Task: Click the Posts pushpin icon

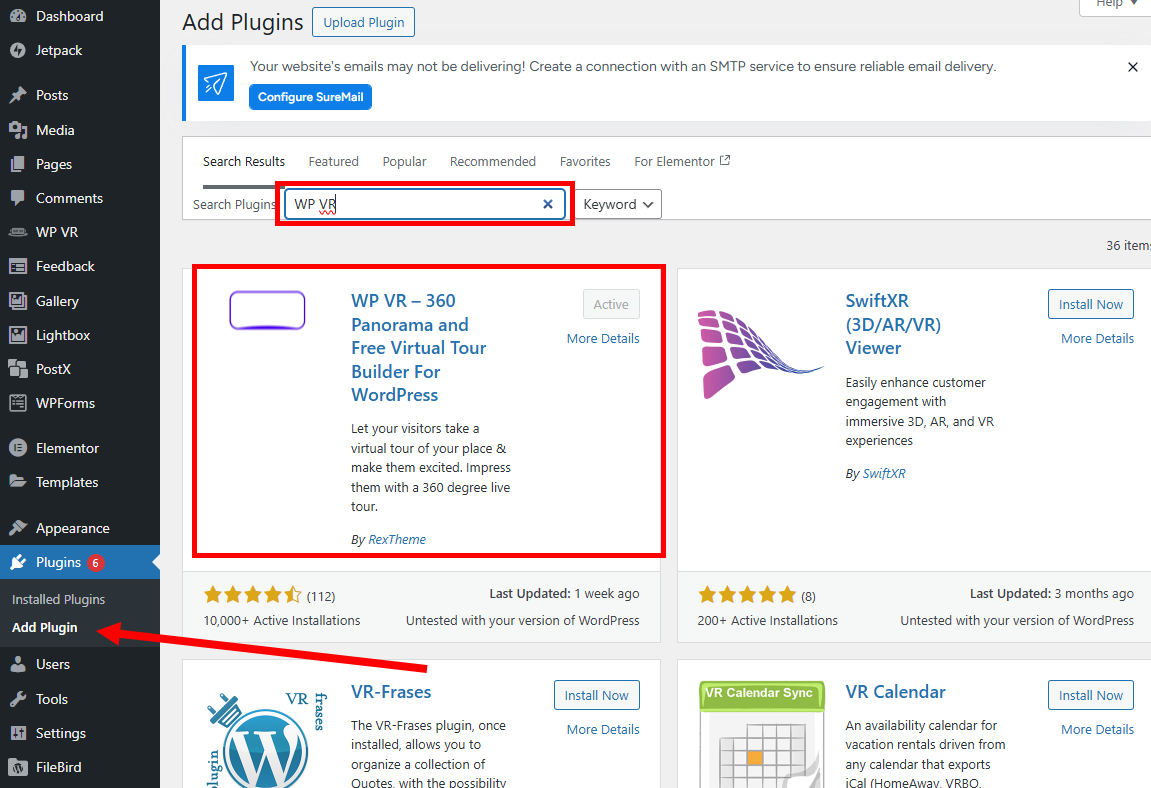Action: 18,95
